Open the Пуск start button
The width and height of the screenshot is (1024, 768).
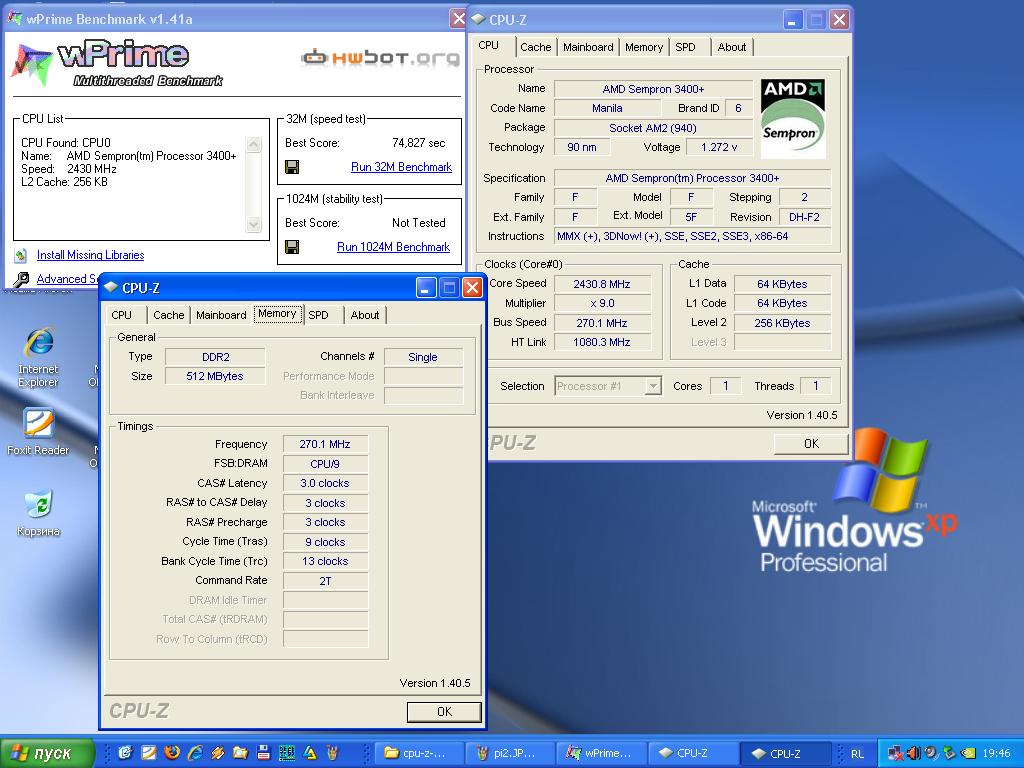pos(46,753)
